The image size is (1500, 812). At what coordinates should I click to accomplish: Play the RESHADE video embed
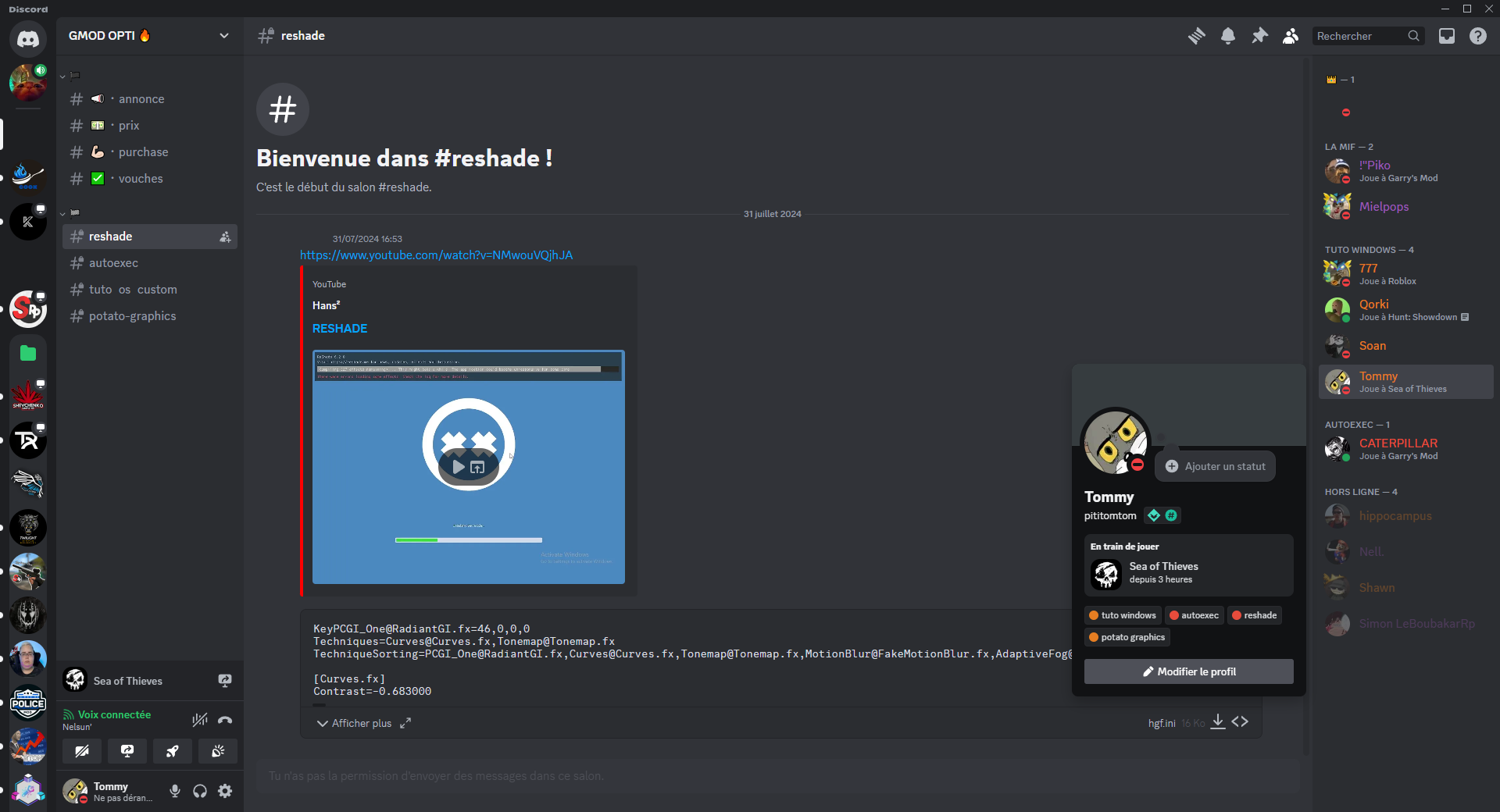click(x=459, y=468)
